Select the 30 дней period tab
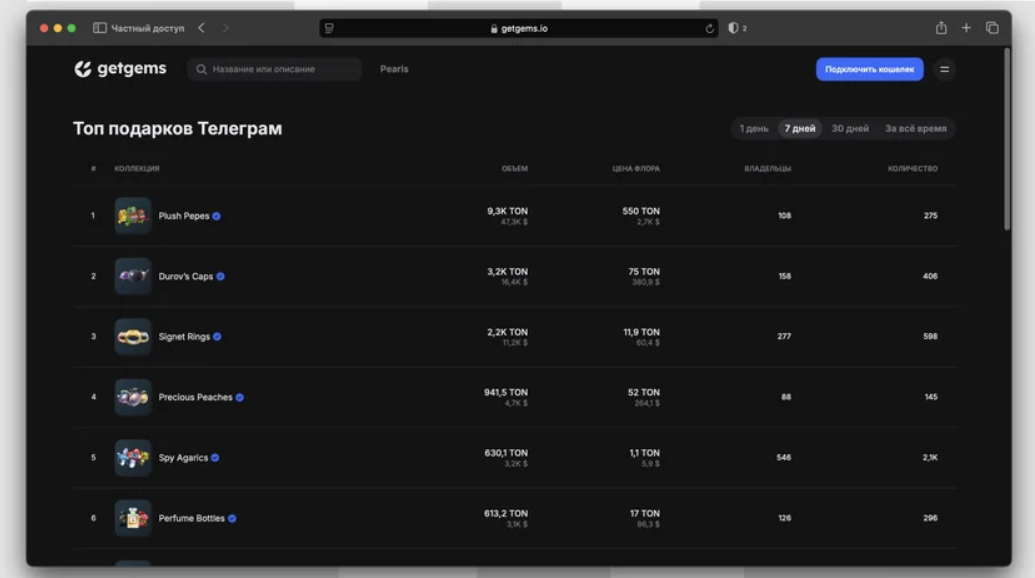 [850, 129]
